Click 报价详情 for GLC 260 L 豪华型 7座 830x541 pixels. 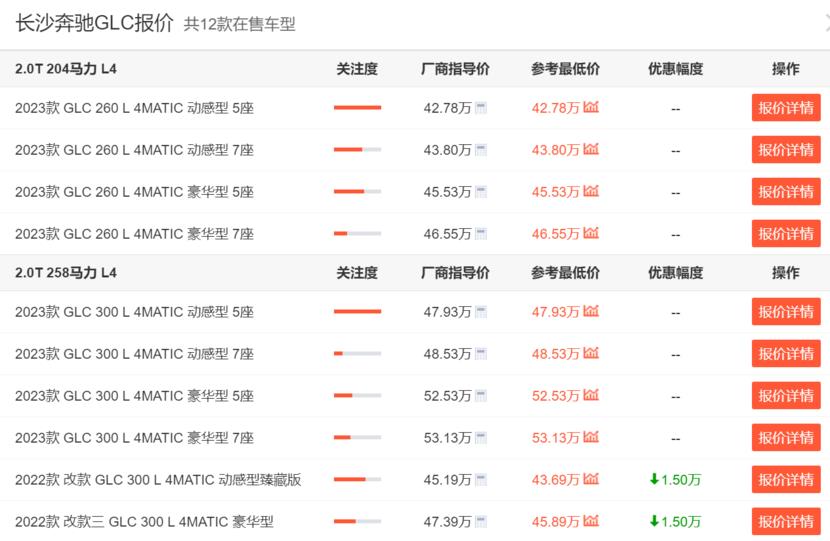[x=786, y=233]
